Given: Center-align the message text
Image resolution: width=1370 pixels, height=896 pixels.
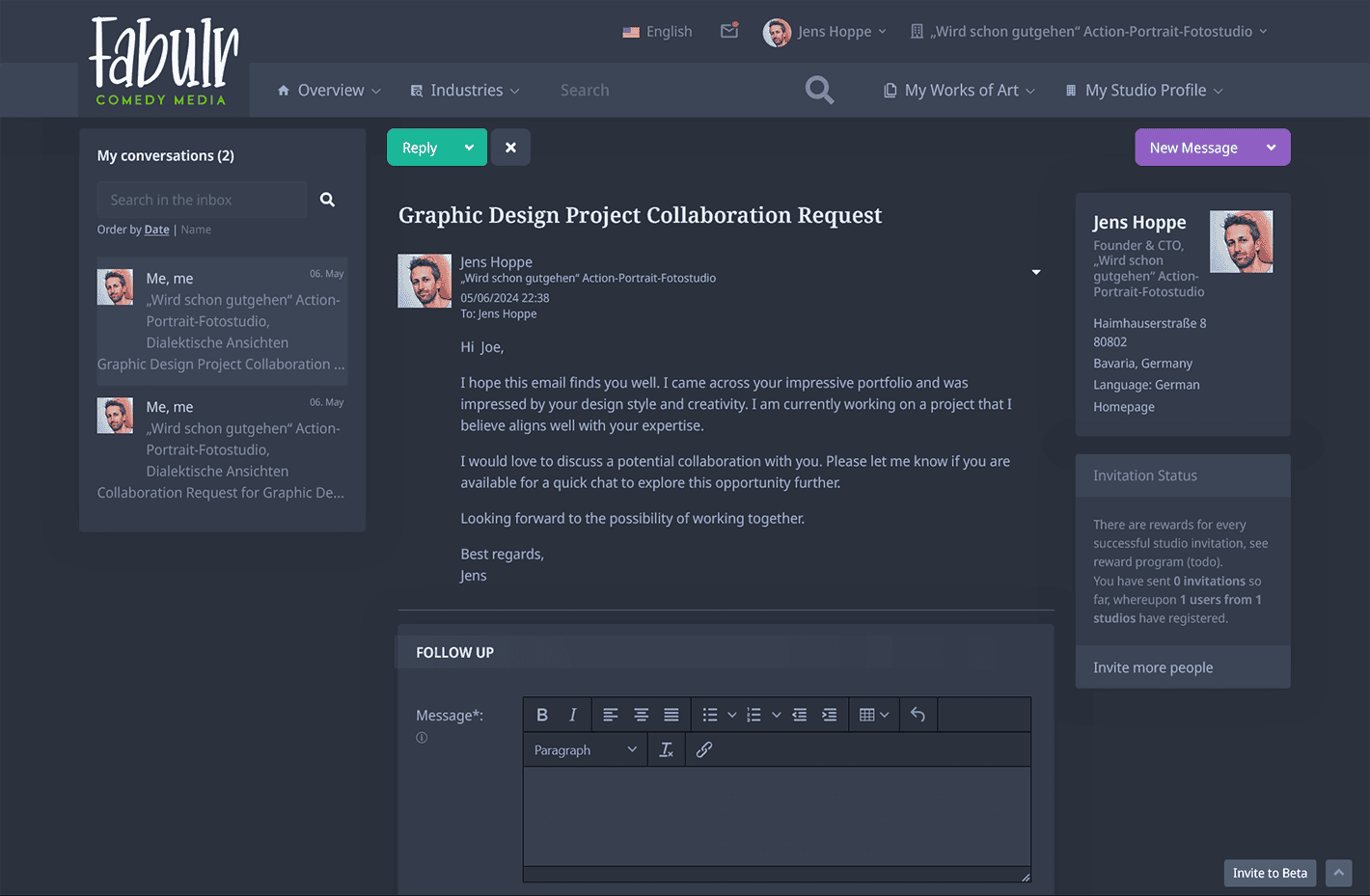Looking at the screenshot, I should [x=641, y=715].
